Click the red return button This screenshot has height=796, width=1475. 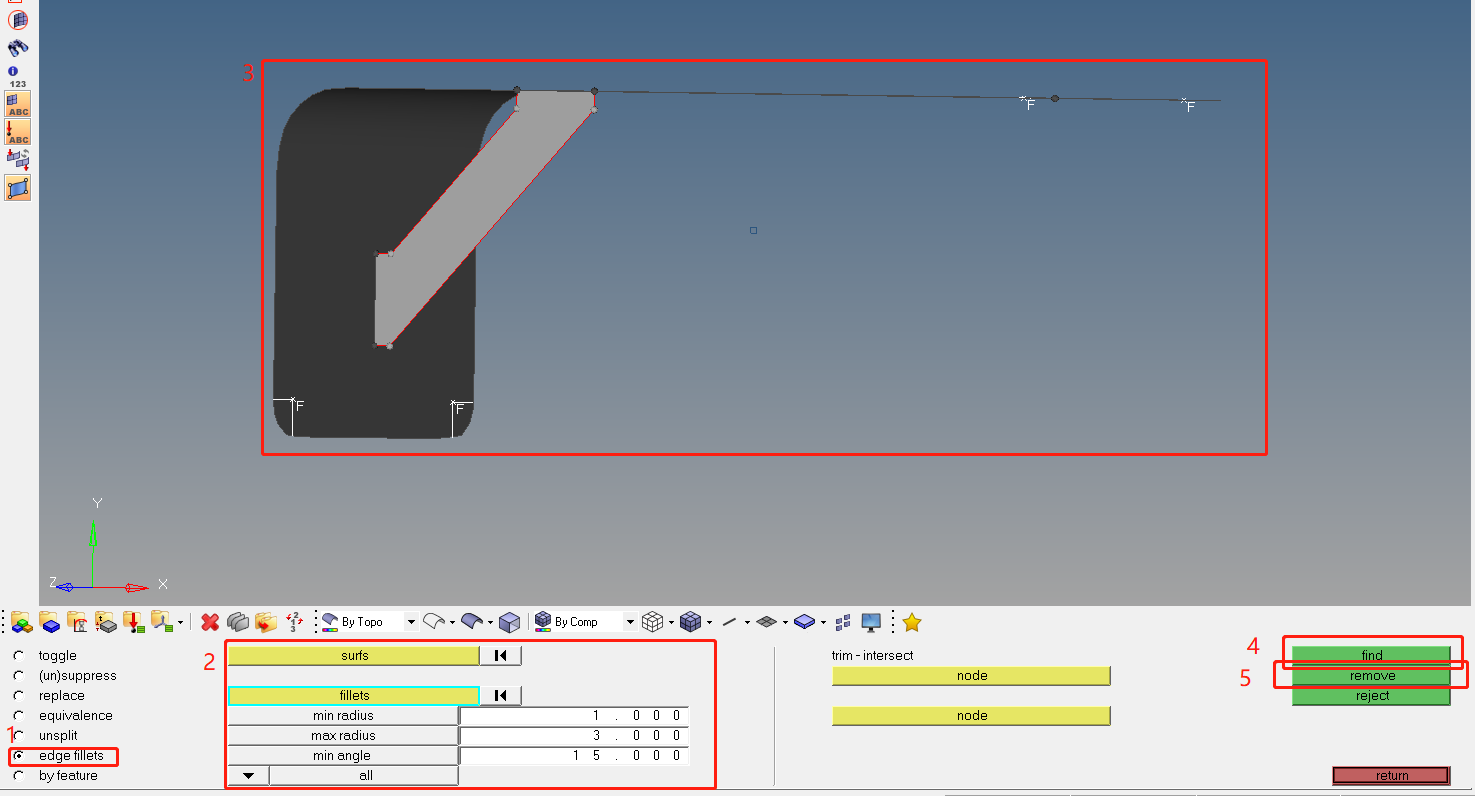(1391, 776)
